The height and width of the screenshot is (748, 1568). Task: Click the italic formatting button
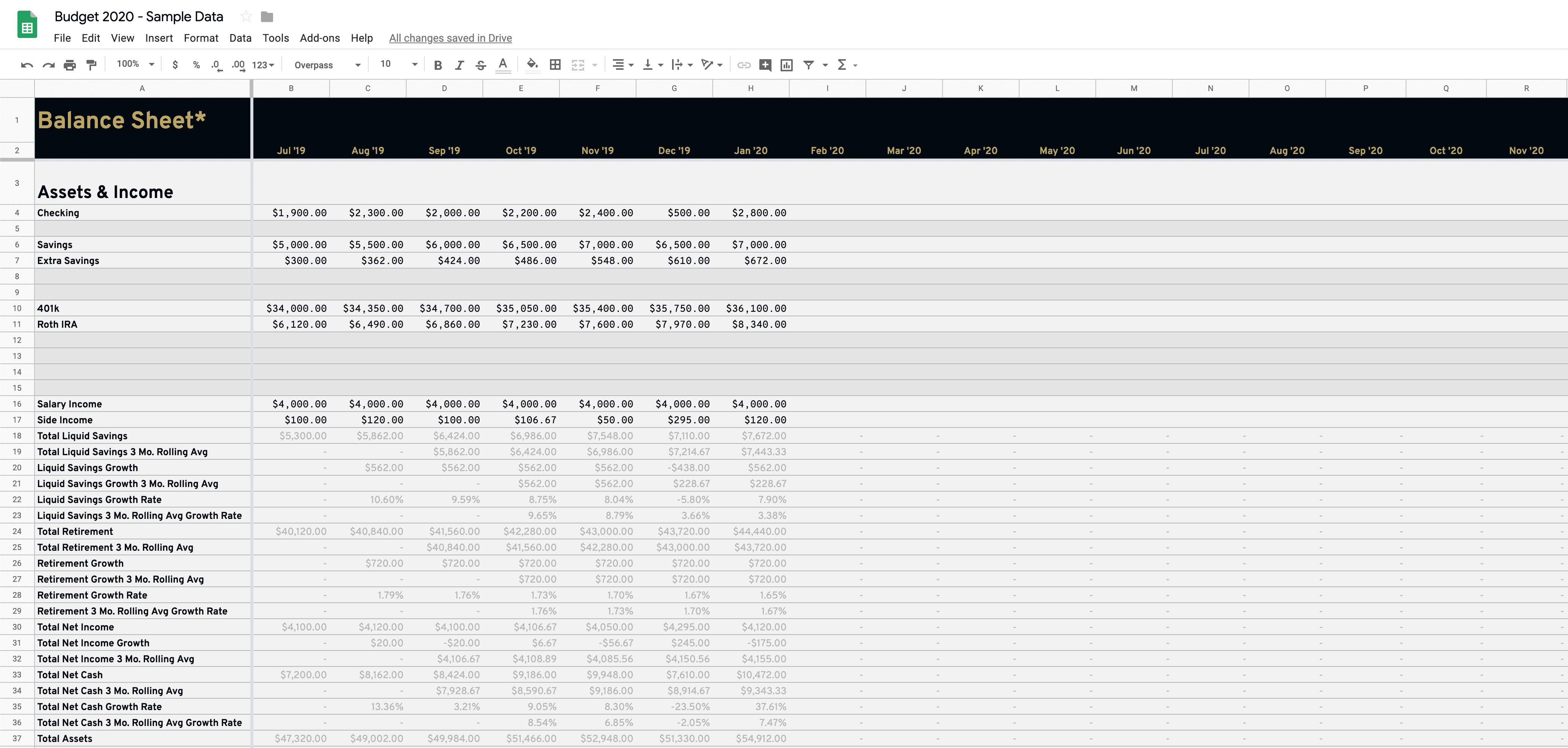tap(458, 65)
